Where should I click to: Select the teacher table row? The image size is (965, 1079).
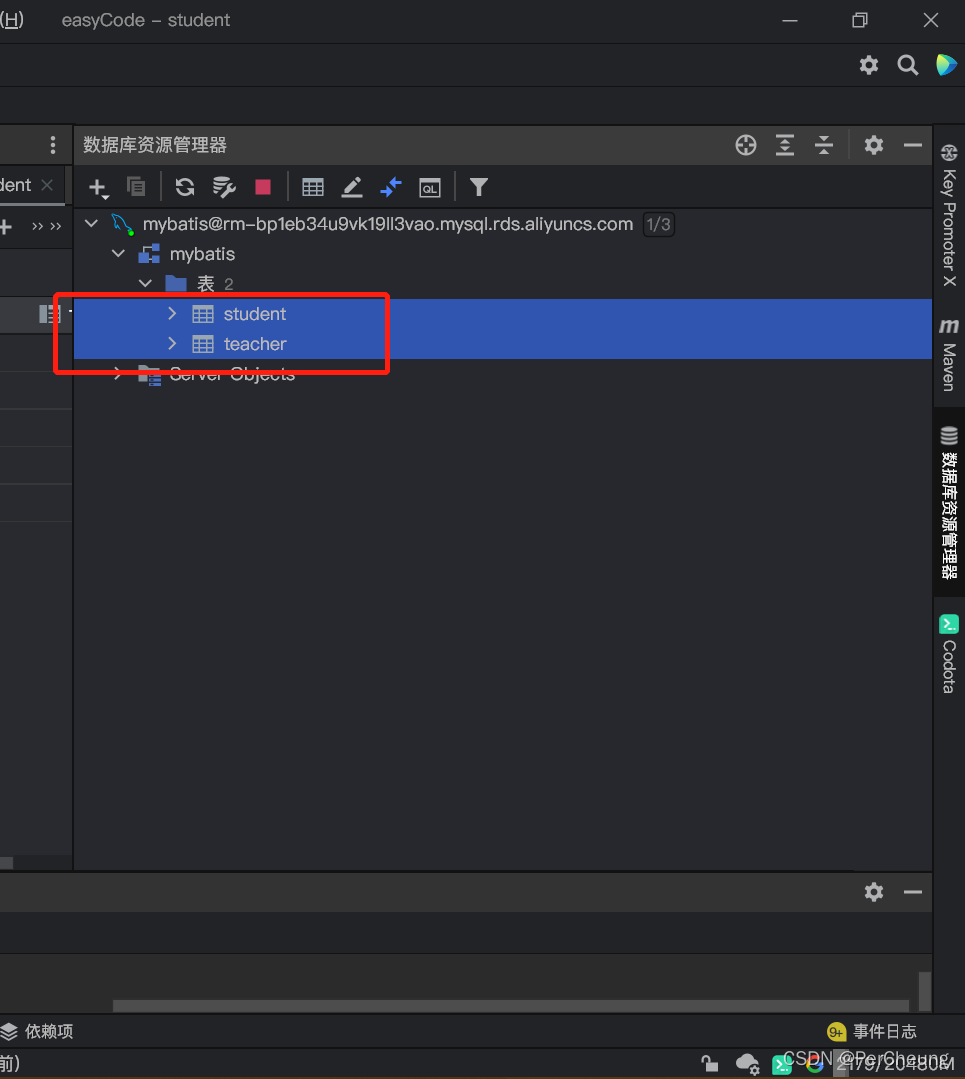502,343
